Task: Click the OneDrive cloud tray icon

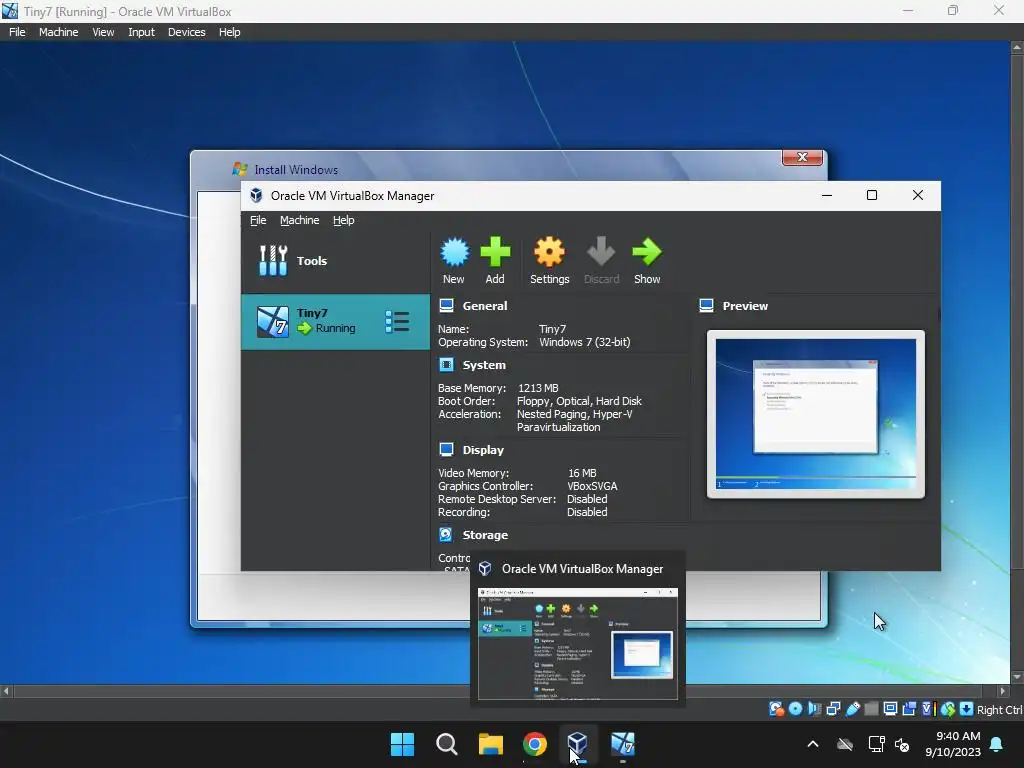Action: point(844,744)
